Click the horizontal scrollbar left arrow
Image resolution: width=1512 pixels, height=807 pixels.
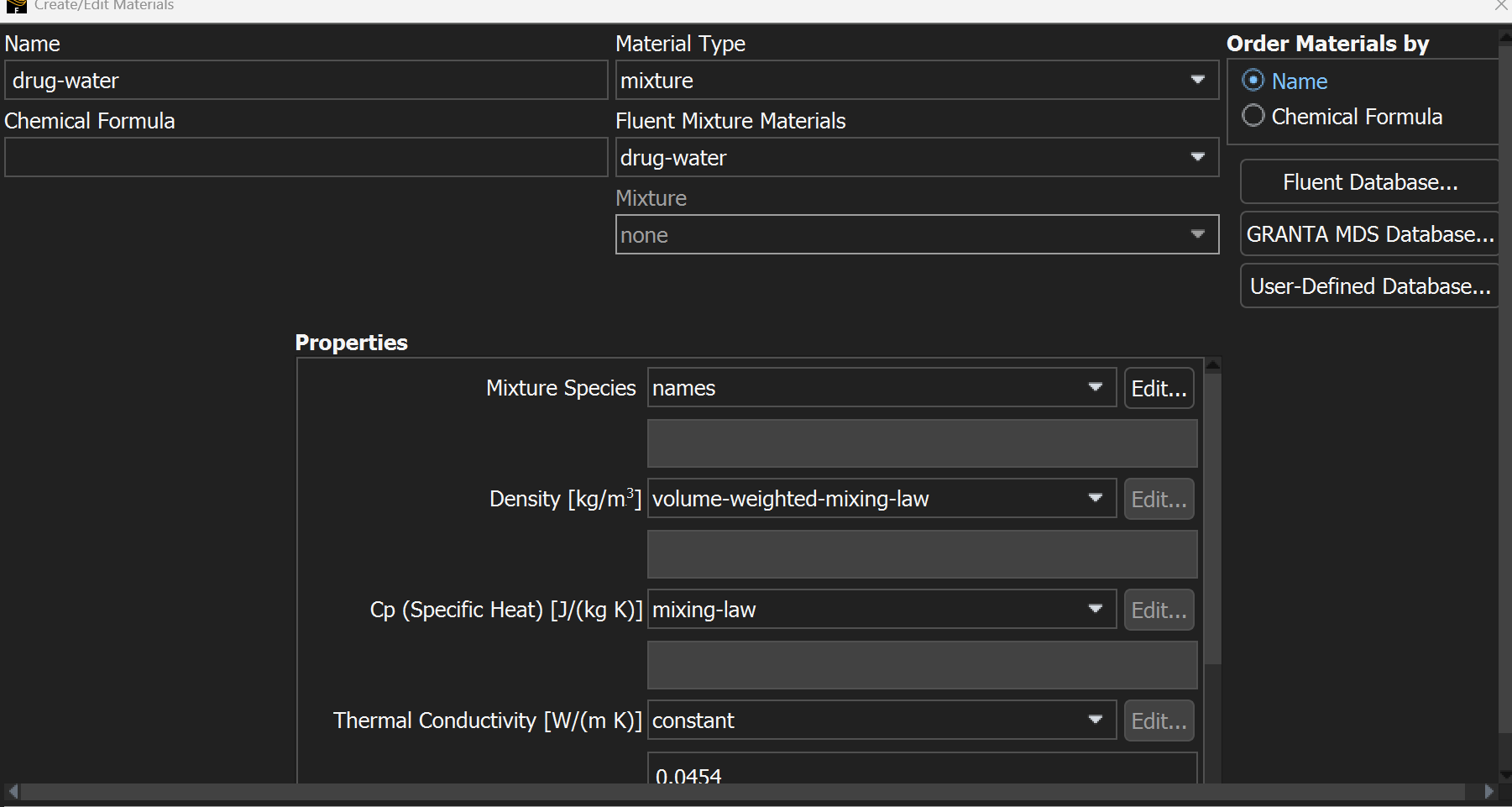click(x=13, y=792)
